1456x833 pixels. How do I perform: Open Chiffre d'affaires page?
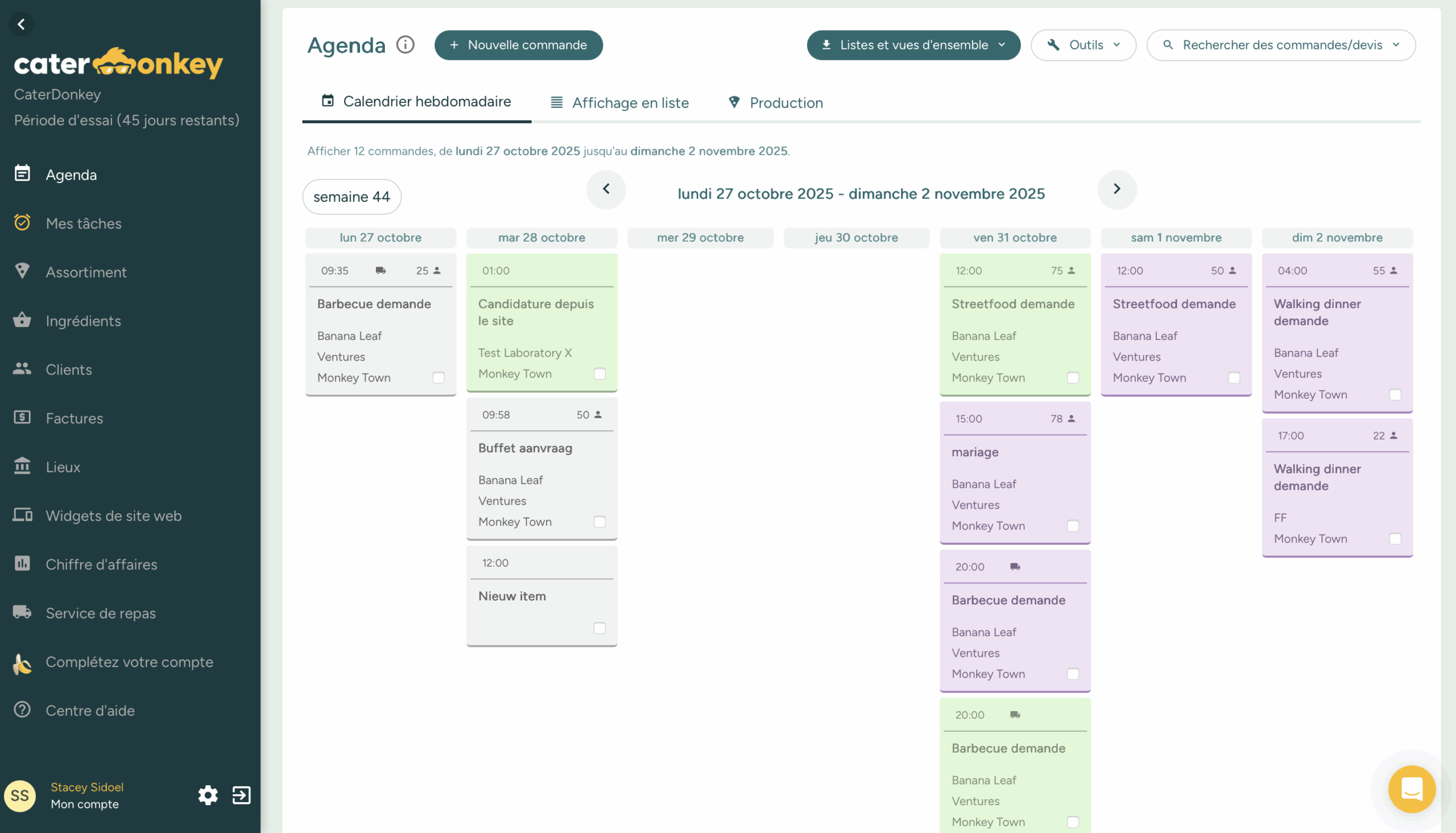101,564
